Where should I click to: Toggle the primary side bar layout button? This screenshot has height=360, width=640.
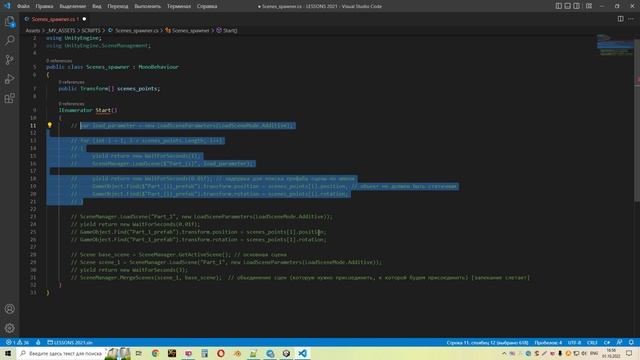click(x=558, y=6)
